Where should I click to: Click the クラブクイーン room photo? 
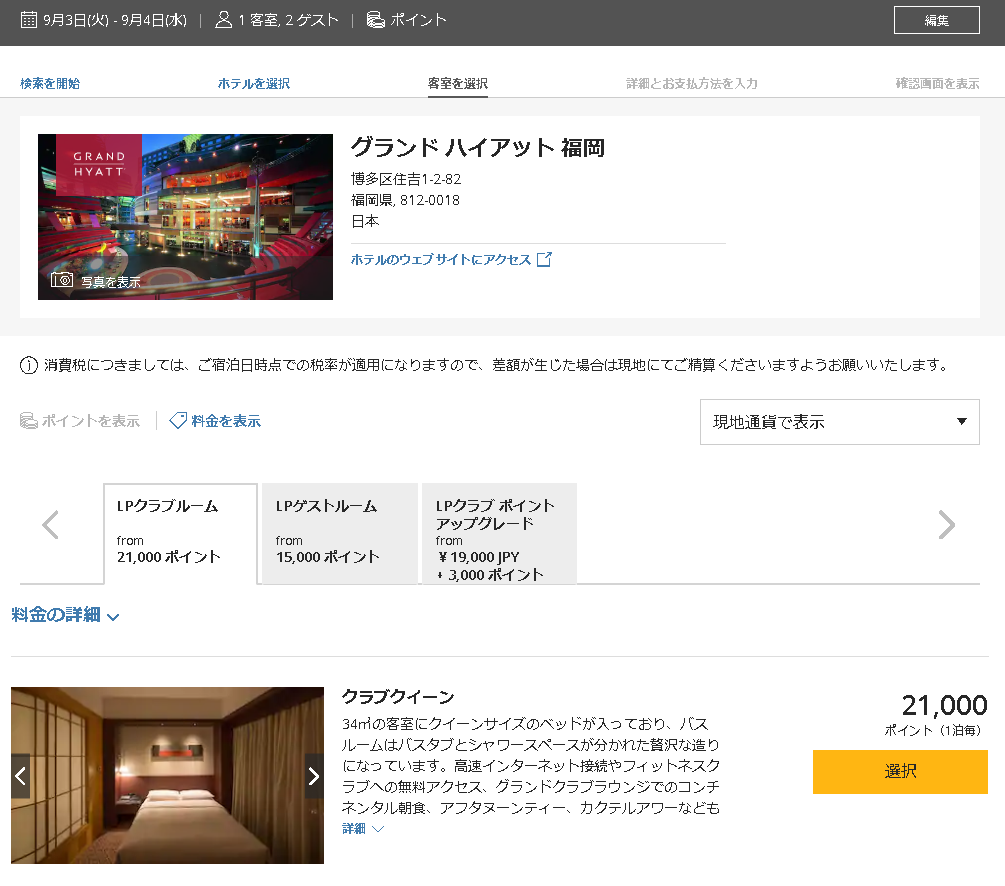coord(167,775)
